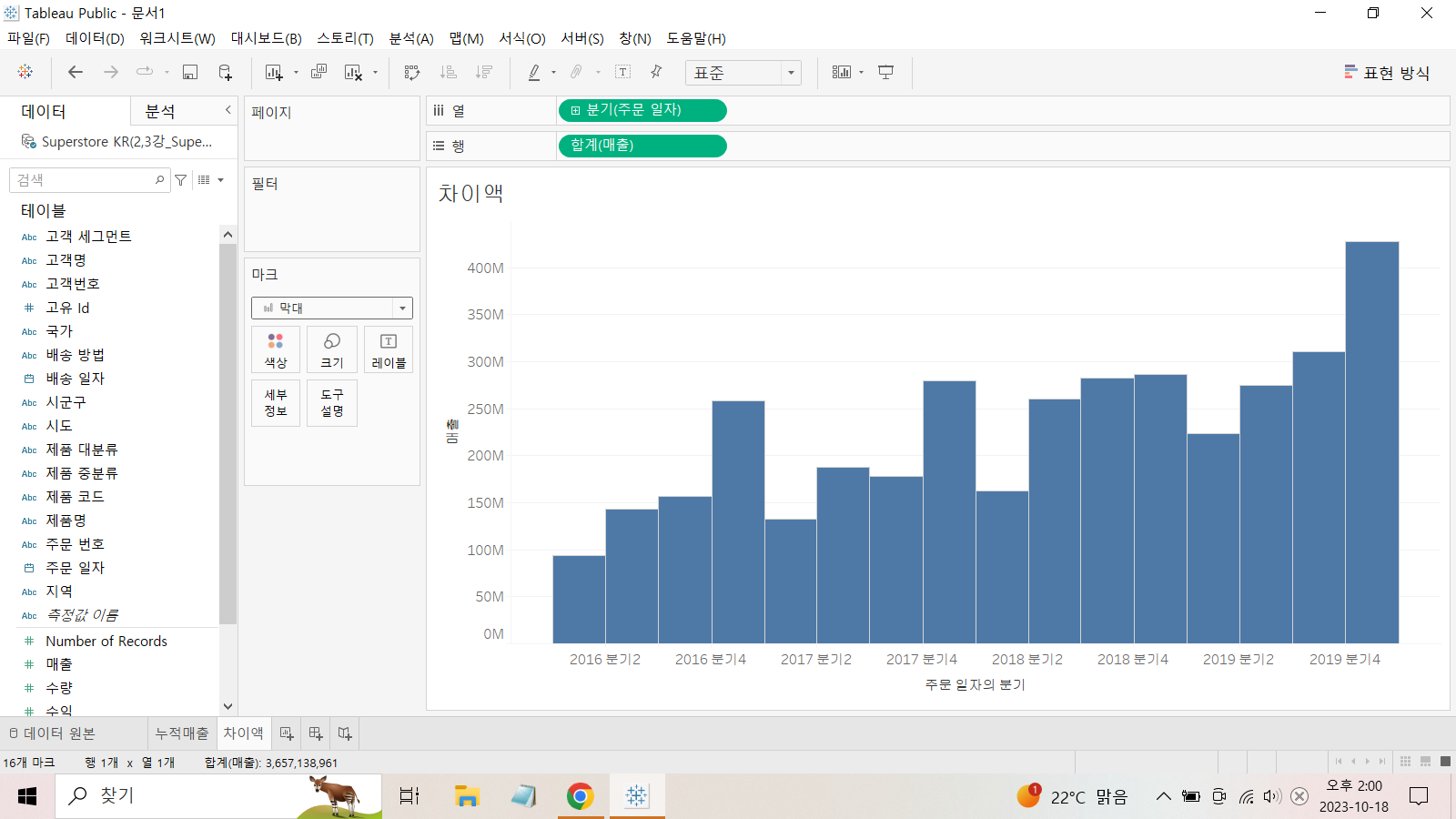Click the Show sheet sorter grid icon

1406,762
